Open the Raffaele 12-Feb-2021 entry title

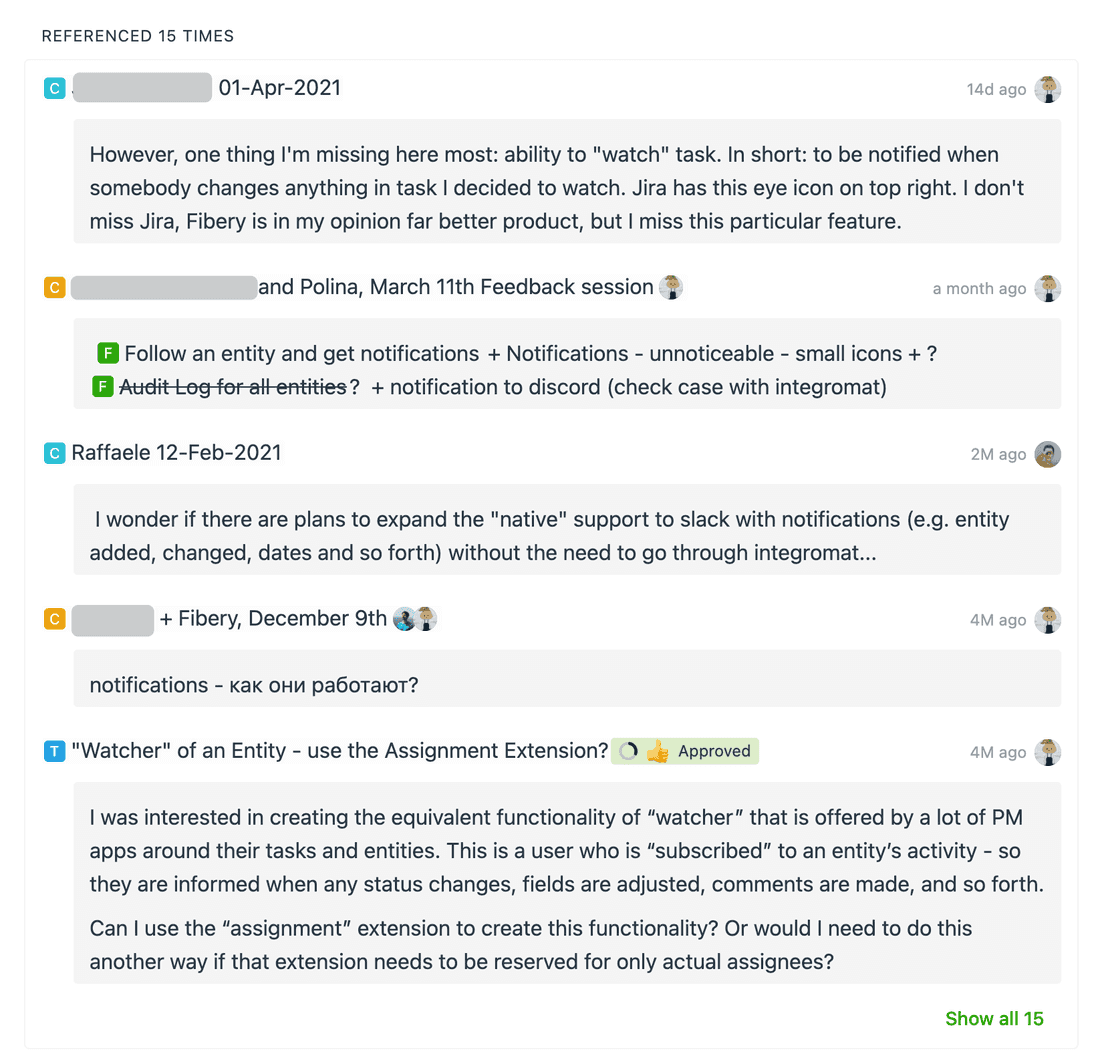[x=174, y=453]
